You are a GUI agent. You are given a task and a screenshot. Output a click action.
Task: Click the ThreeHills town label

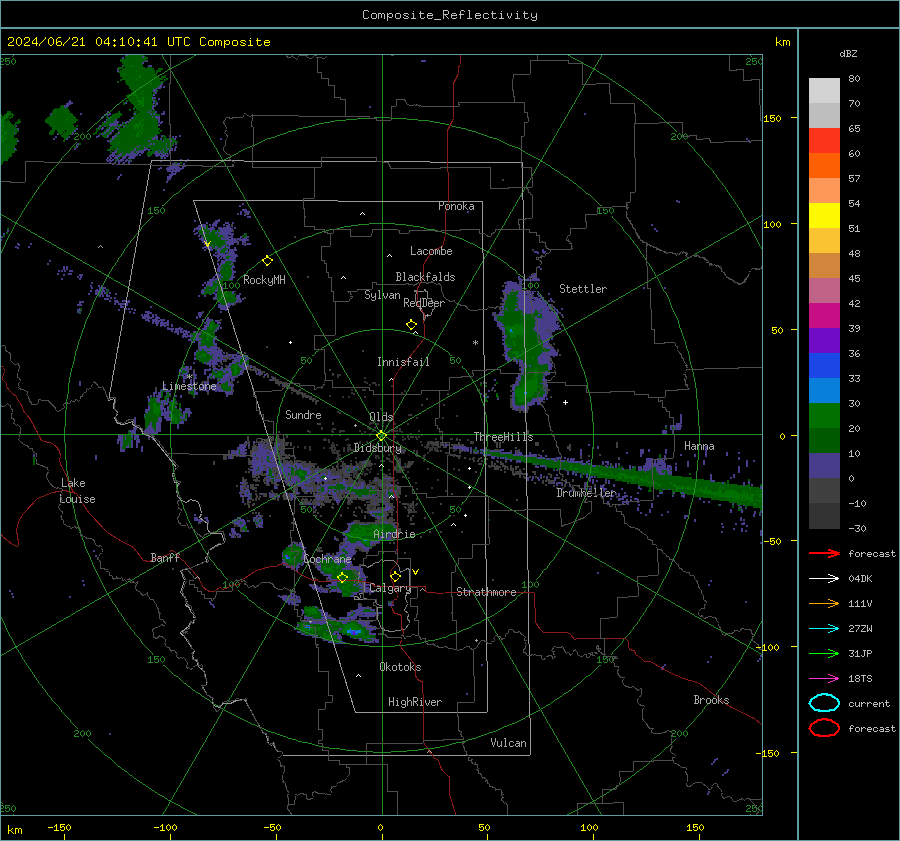pyautogui.click(x=503, y=437)
